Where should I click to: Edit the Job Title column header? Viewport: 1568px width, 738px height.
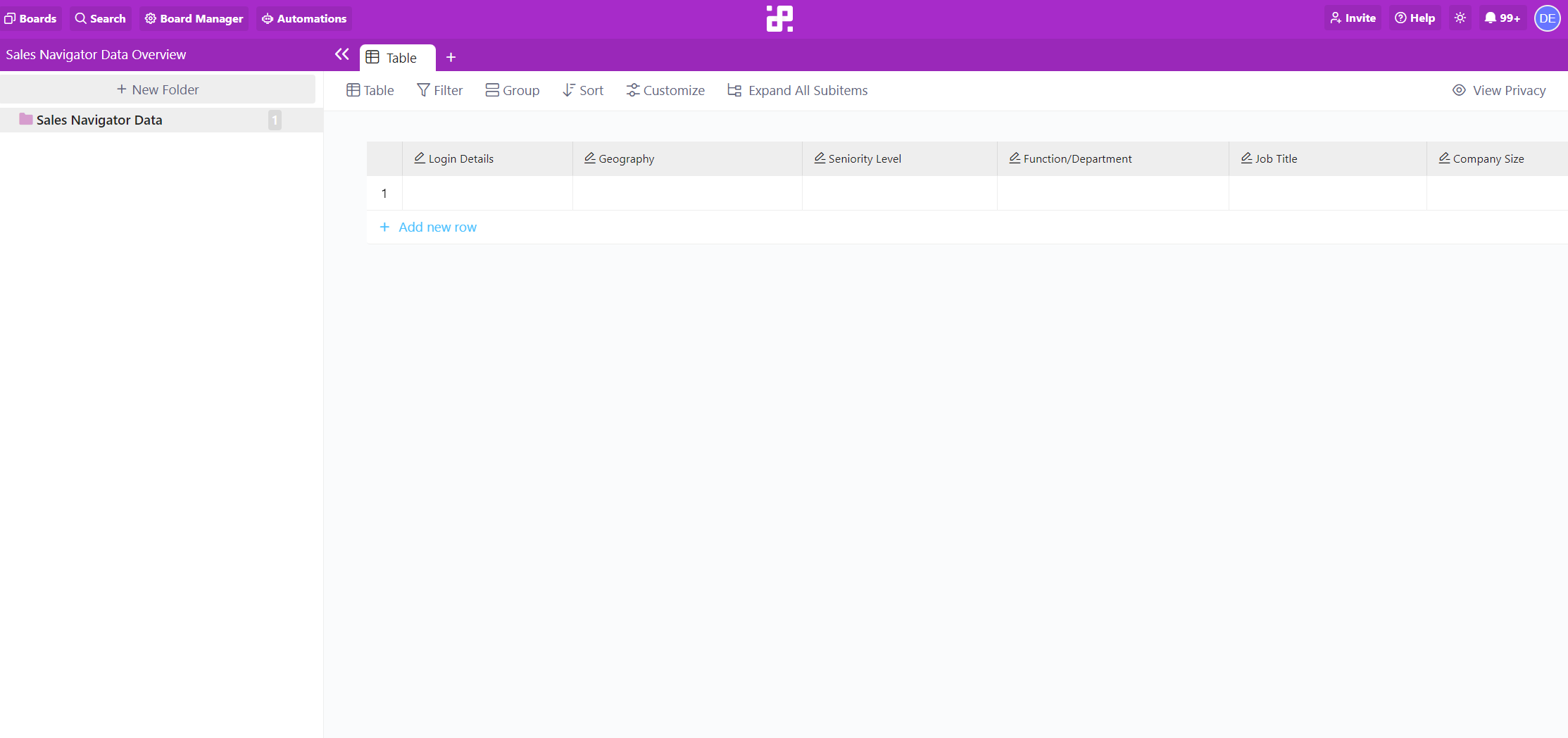tap(1328, 158)
